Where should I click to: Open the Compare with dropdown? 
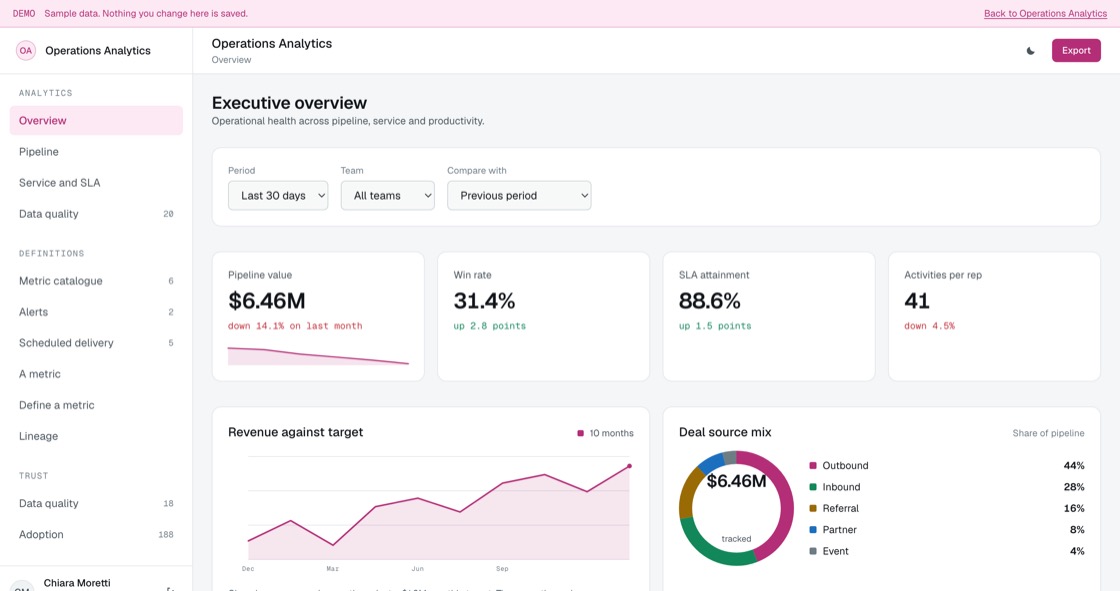(x=519, y=195)
